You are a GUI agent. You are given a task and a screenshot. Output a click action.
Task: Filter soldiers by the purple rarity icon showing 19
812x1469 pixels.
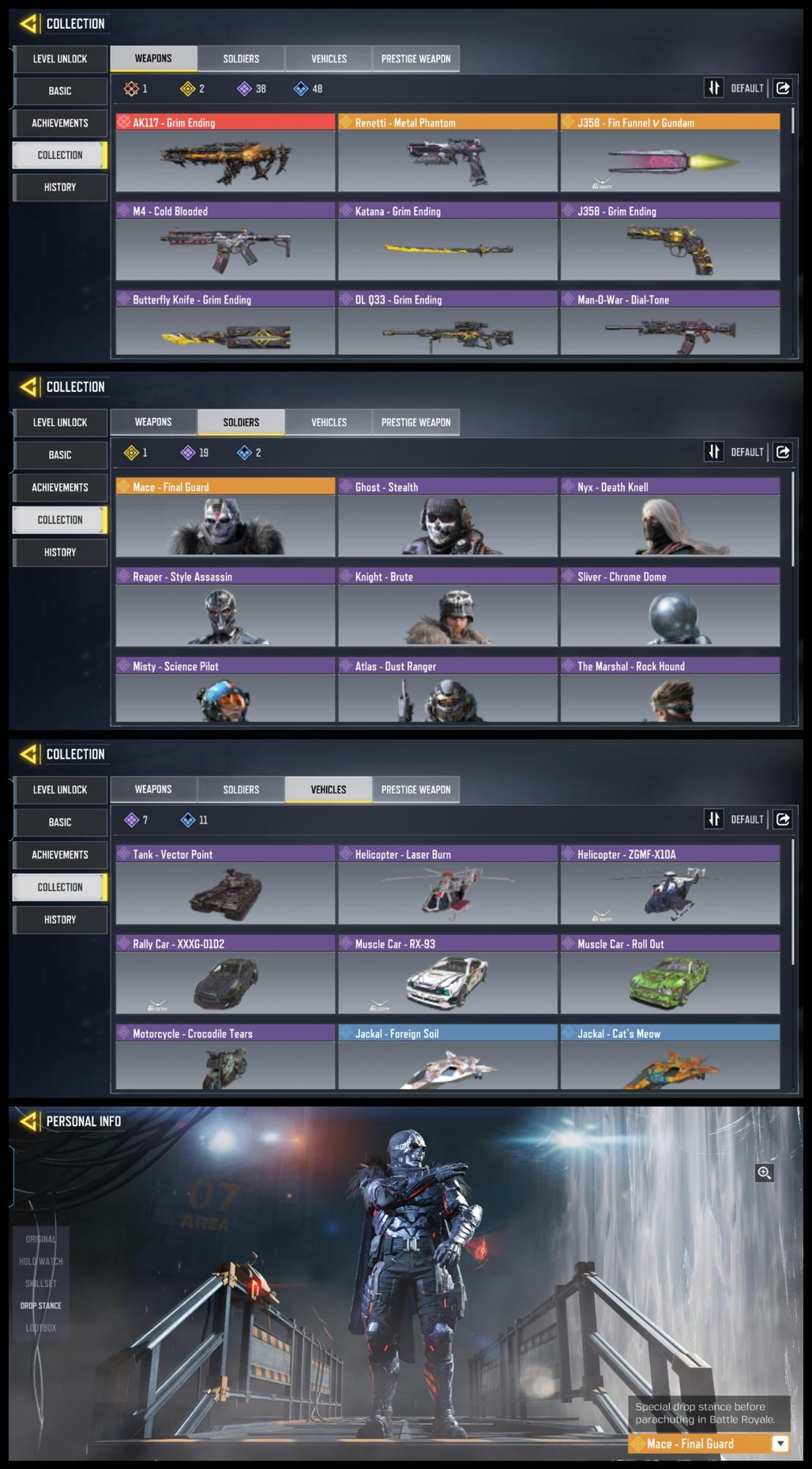[187, 453]
